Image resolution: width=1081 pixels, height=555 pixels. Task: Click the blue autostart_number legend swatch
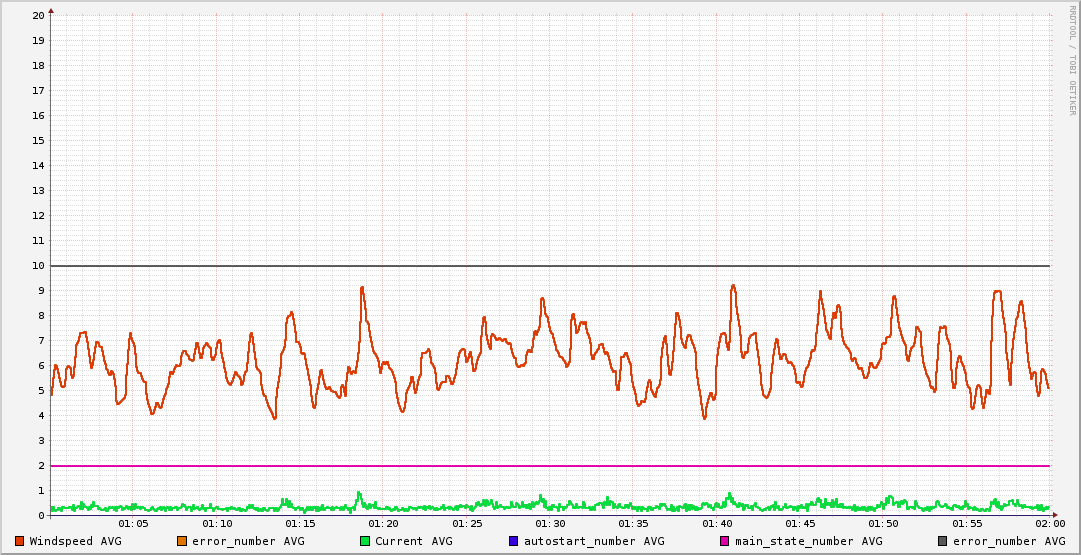coord(514,541)
